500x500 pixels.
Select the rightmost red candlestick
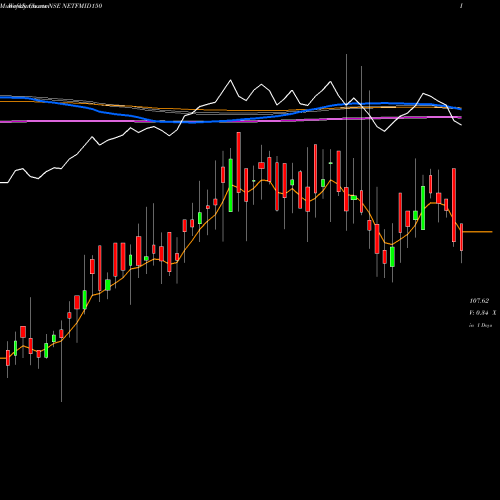coord(462,237)
